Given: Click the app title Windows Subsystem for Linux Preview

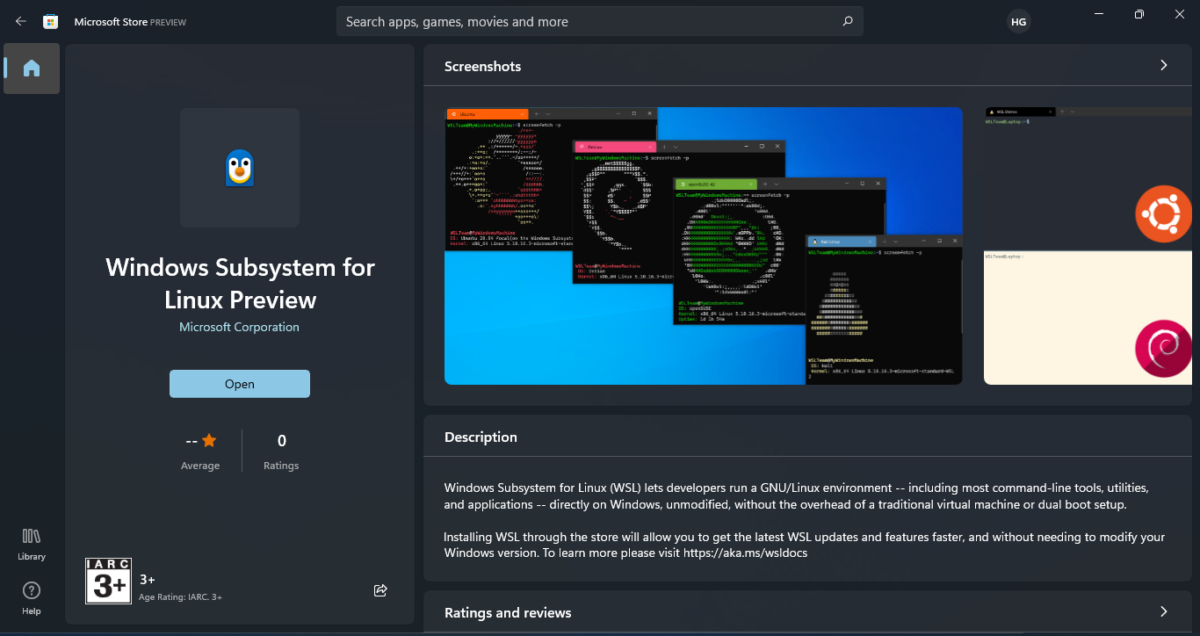Looking at the screenshot, I should pyautogui.click(x=240, y=283).
